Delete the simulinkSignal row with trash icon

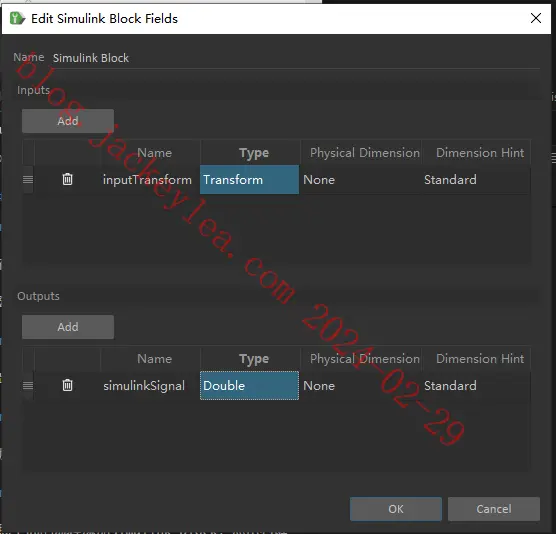coord(67,385)
